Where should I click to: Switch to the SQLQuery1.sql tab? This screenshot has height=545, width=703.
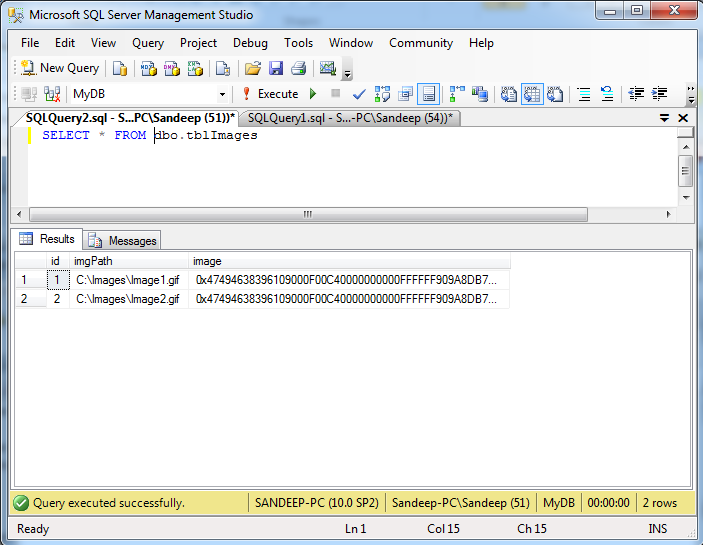point(350,118)
